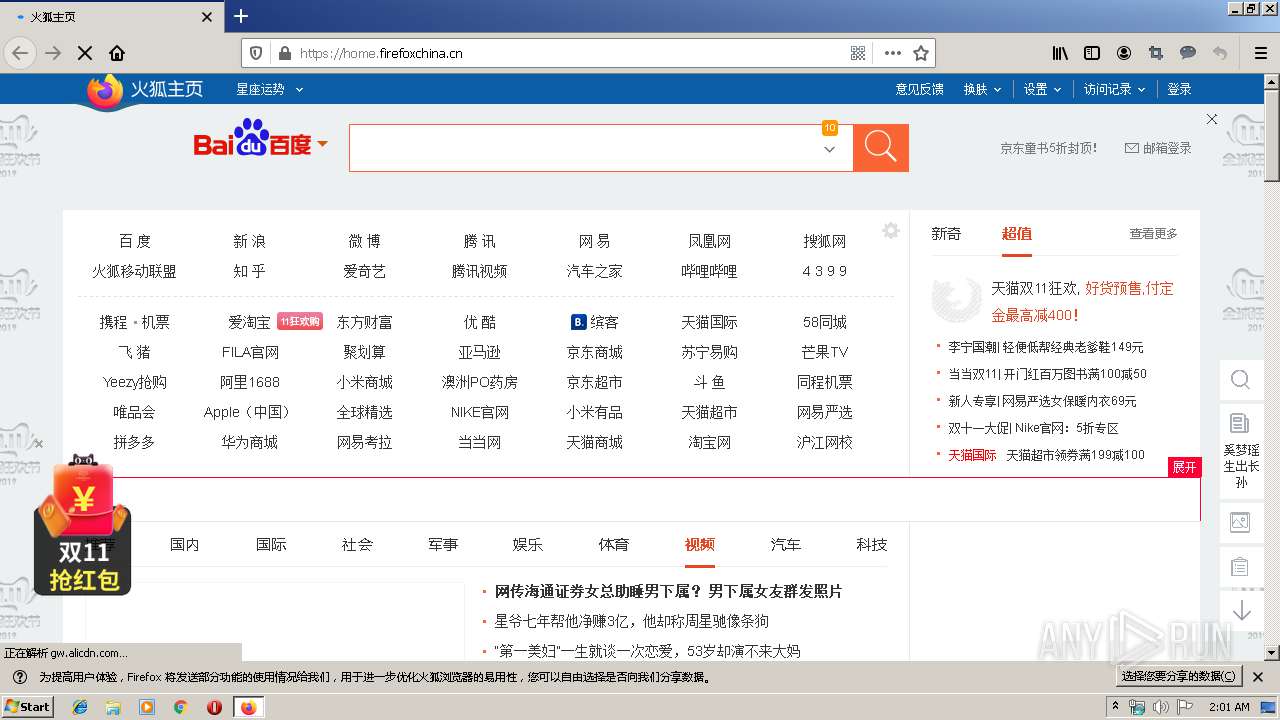Open page actions three-dot menu
The image size is (1280, 720).
tap(892, 53)
